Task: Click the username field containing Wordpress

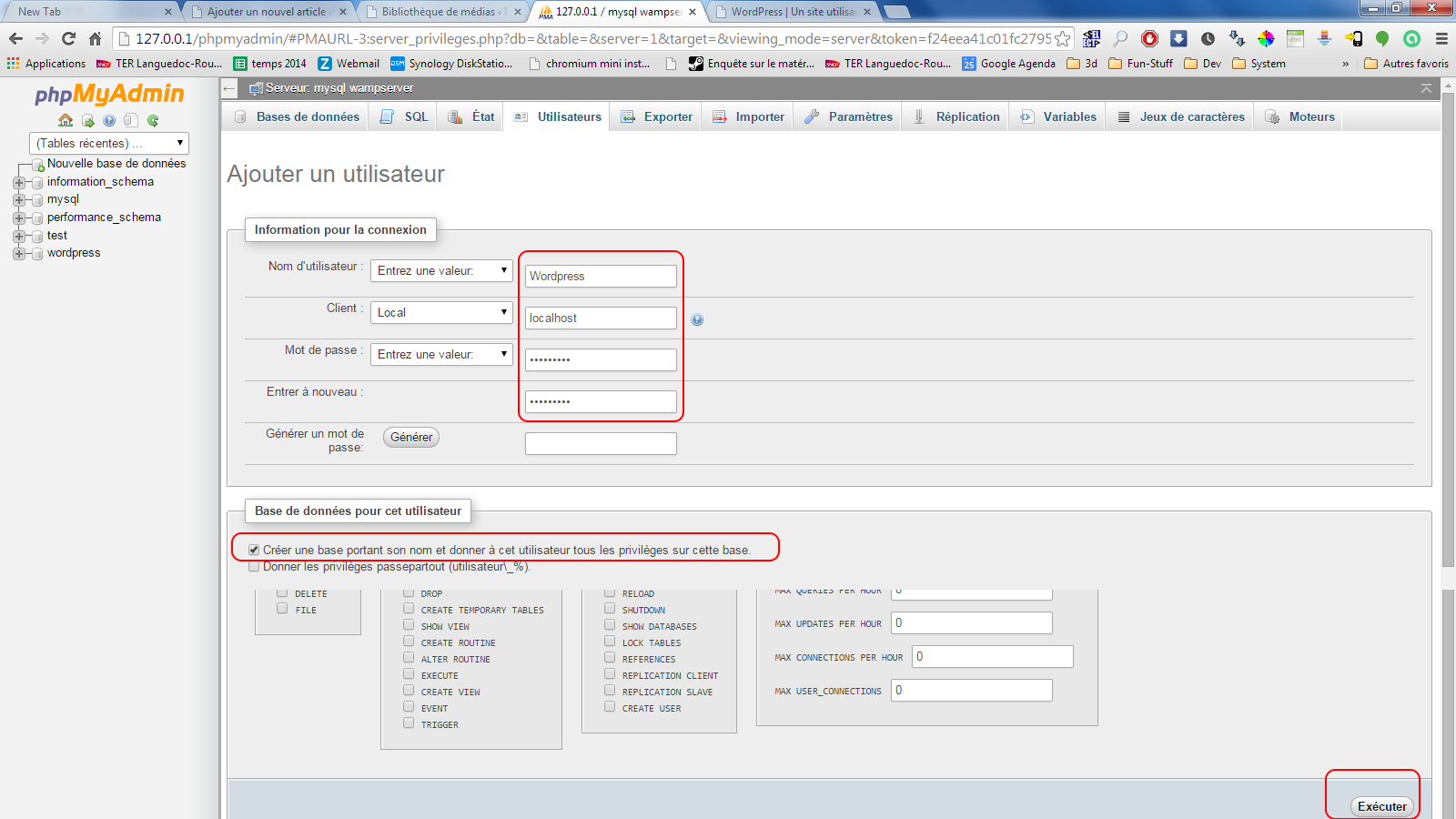Action: tap(601, 276)
